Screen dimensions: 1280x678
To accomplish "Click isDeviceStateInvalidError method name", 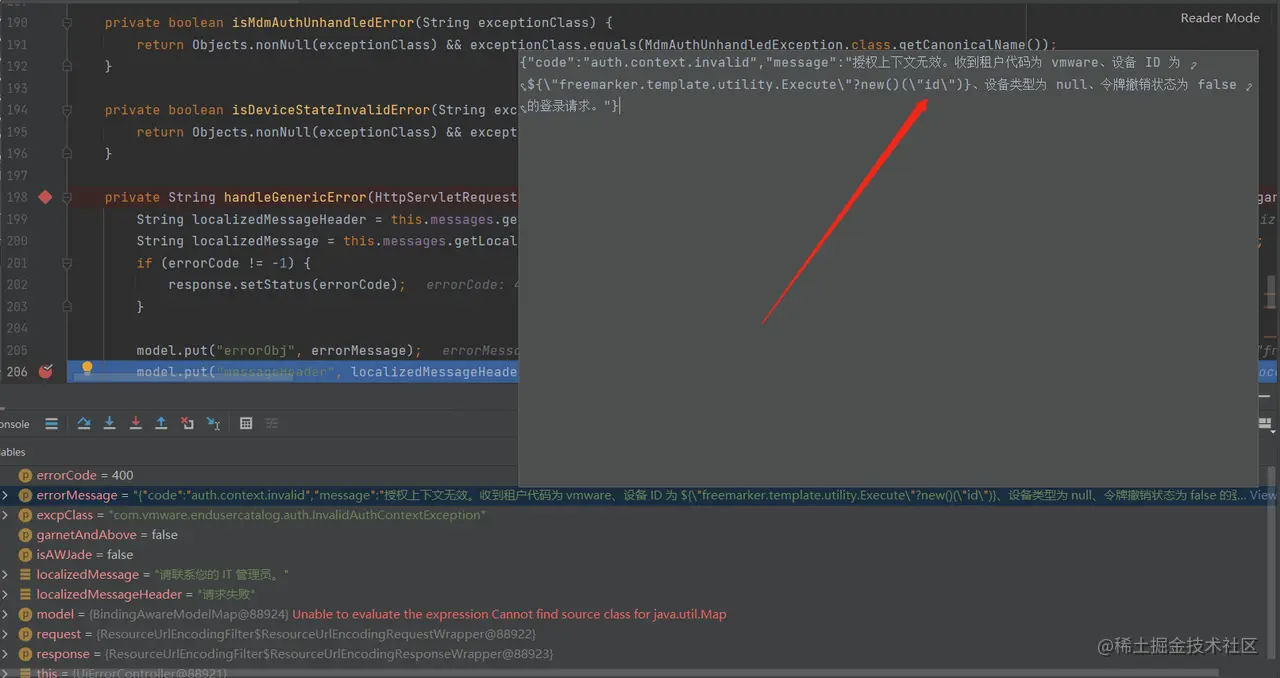I will tap(325, 110).
